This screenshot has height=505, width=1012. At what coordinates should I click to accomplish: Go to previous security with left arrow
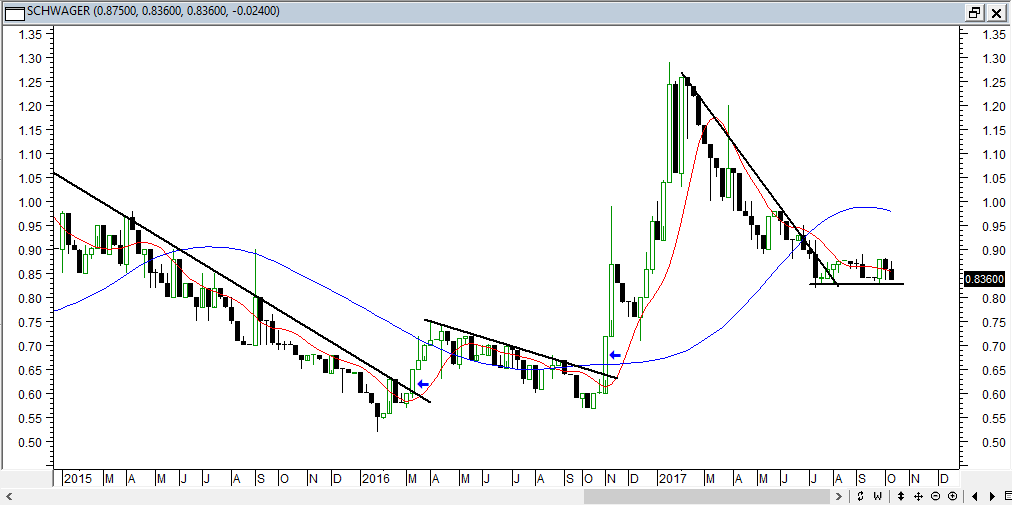click(x=975, y=496)
